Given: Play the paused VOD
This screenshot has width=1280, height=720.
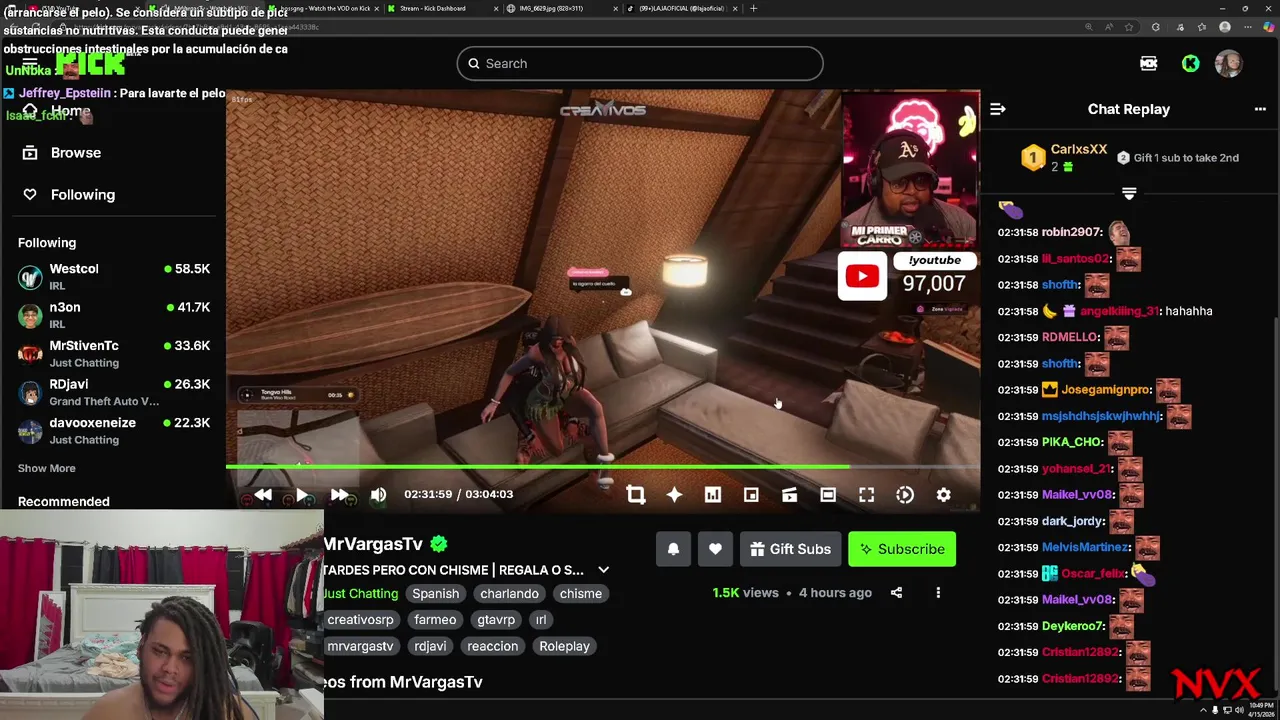Looking at the screenshot, I should [x=301, y=494].
